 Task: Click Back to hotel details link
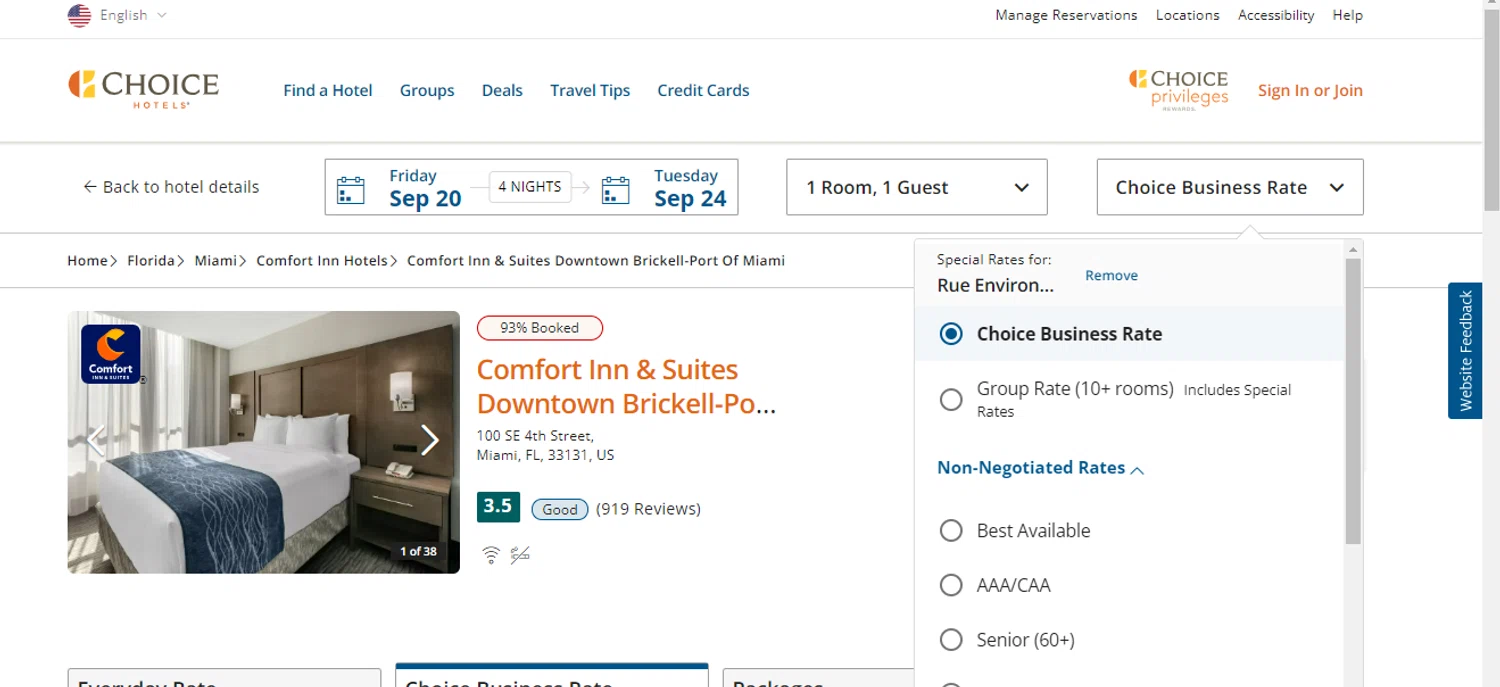(171, 187)
